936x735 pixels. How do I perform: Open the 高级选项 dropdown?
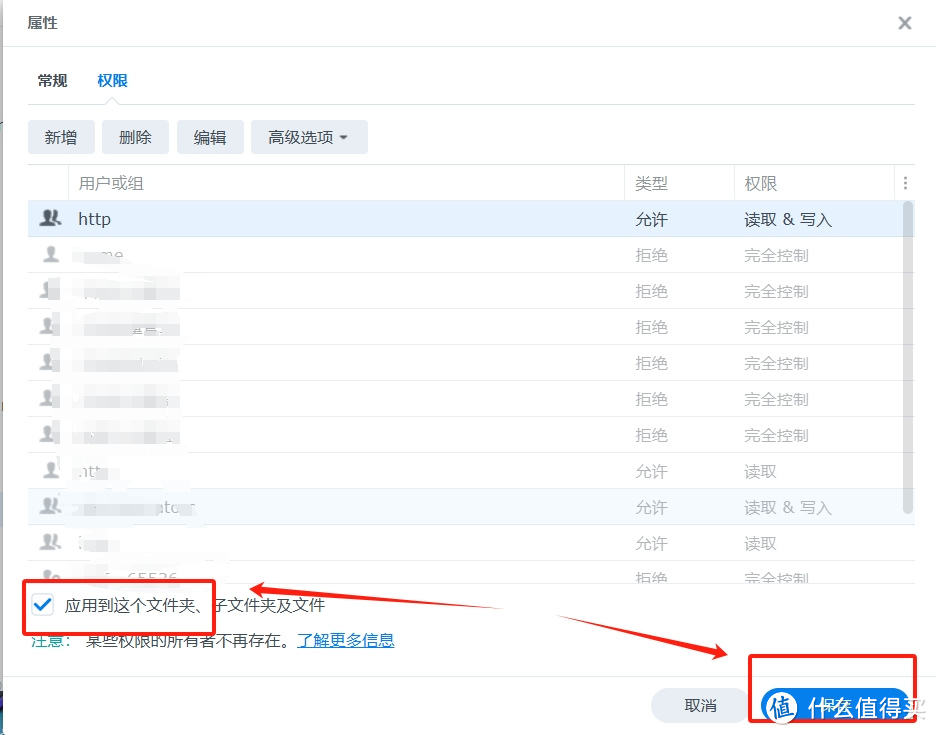307,137
